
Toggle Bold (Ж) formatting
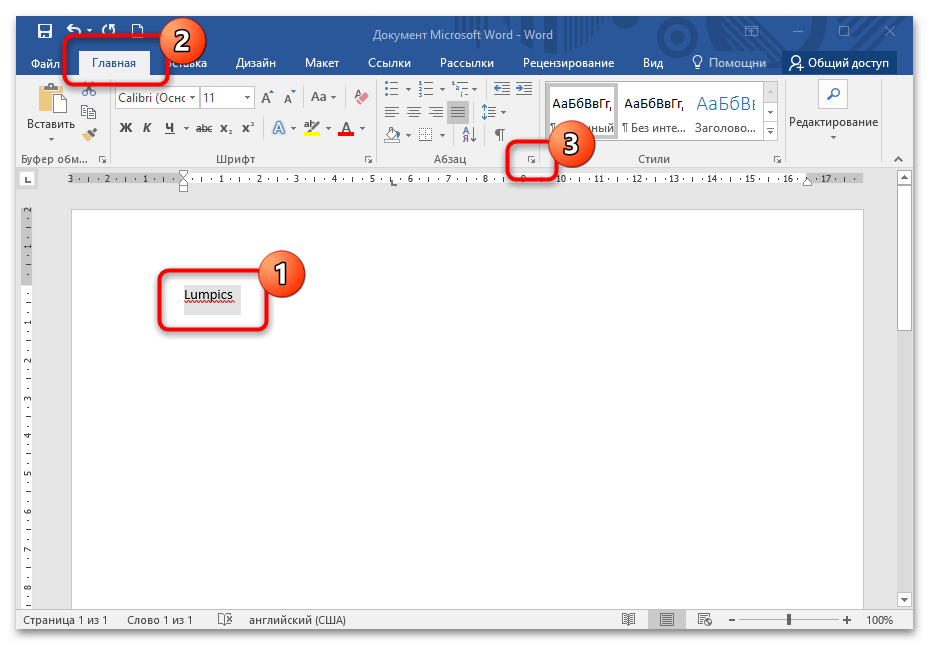pyautogui.click(x=126, y=128)
